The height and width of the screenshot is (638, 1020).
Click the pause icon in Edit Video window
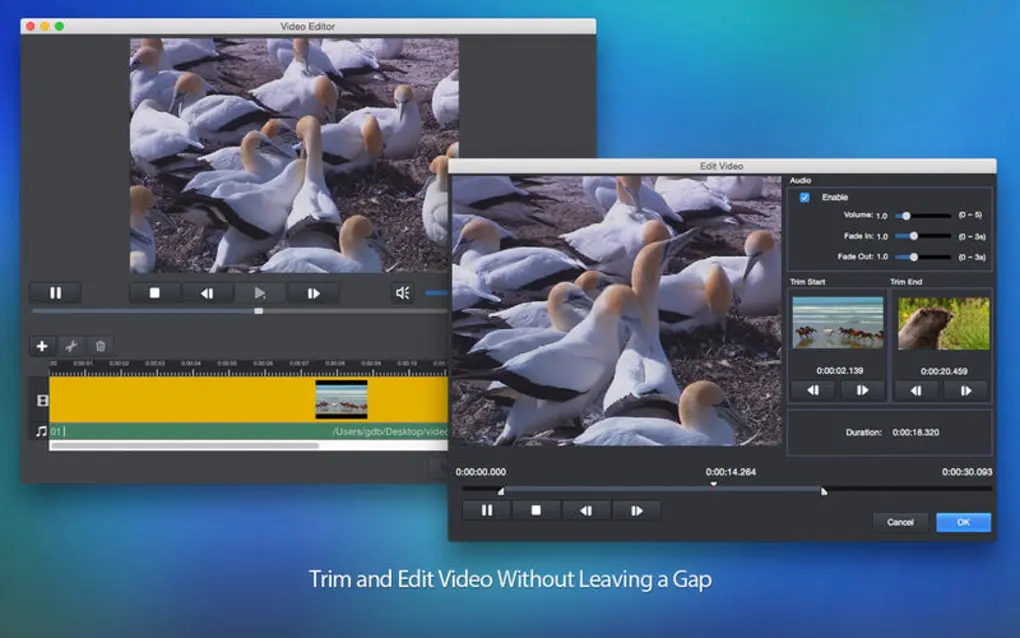point(487,510)
